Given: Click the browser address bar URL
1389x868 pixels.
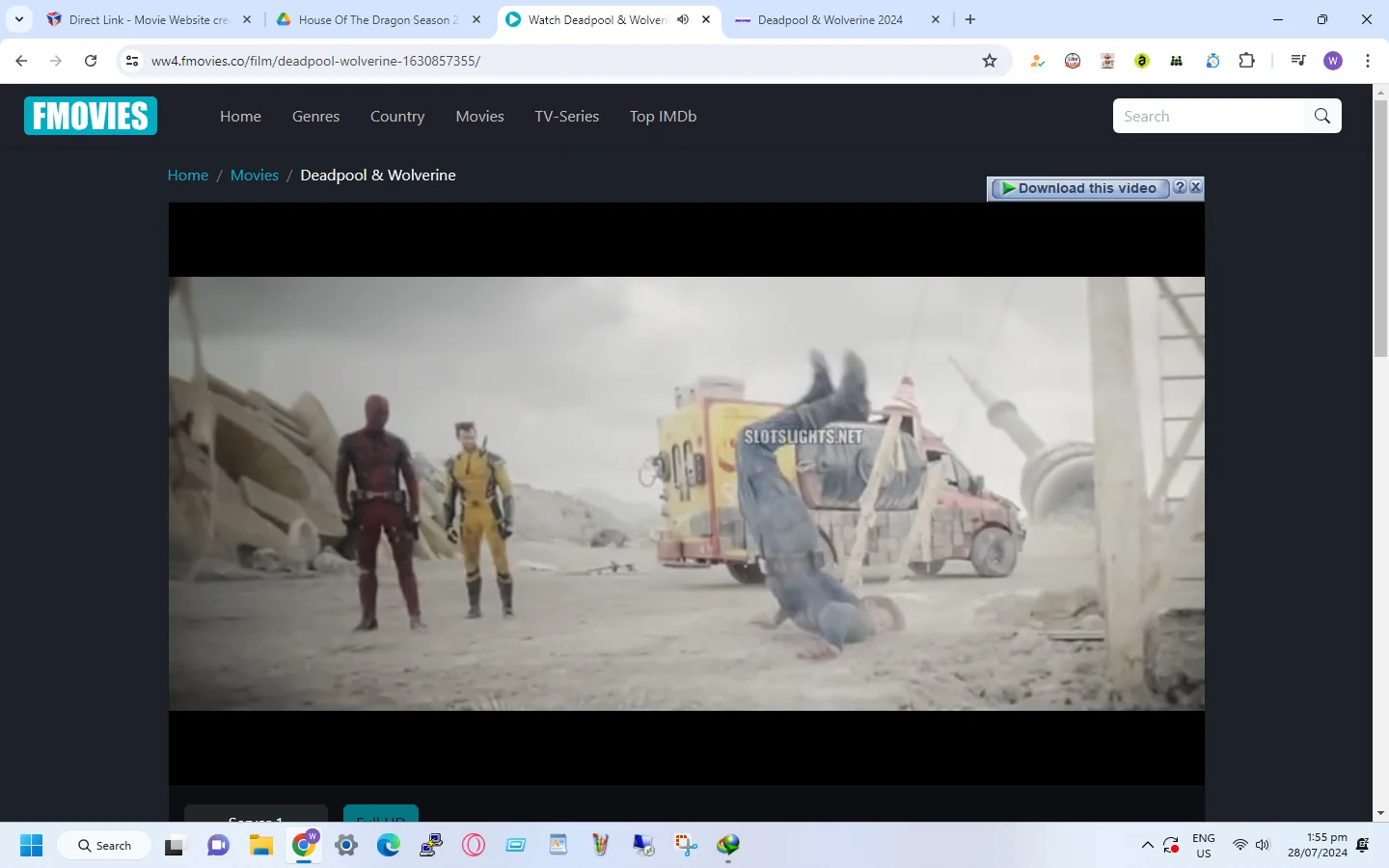Looking at the screenshot, I should 315,61.
